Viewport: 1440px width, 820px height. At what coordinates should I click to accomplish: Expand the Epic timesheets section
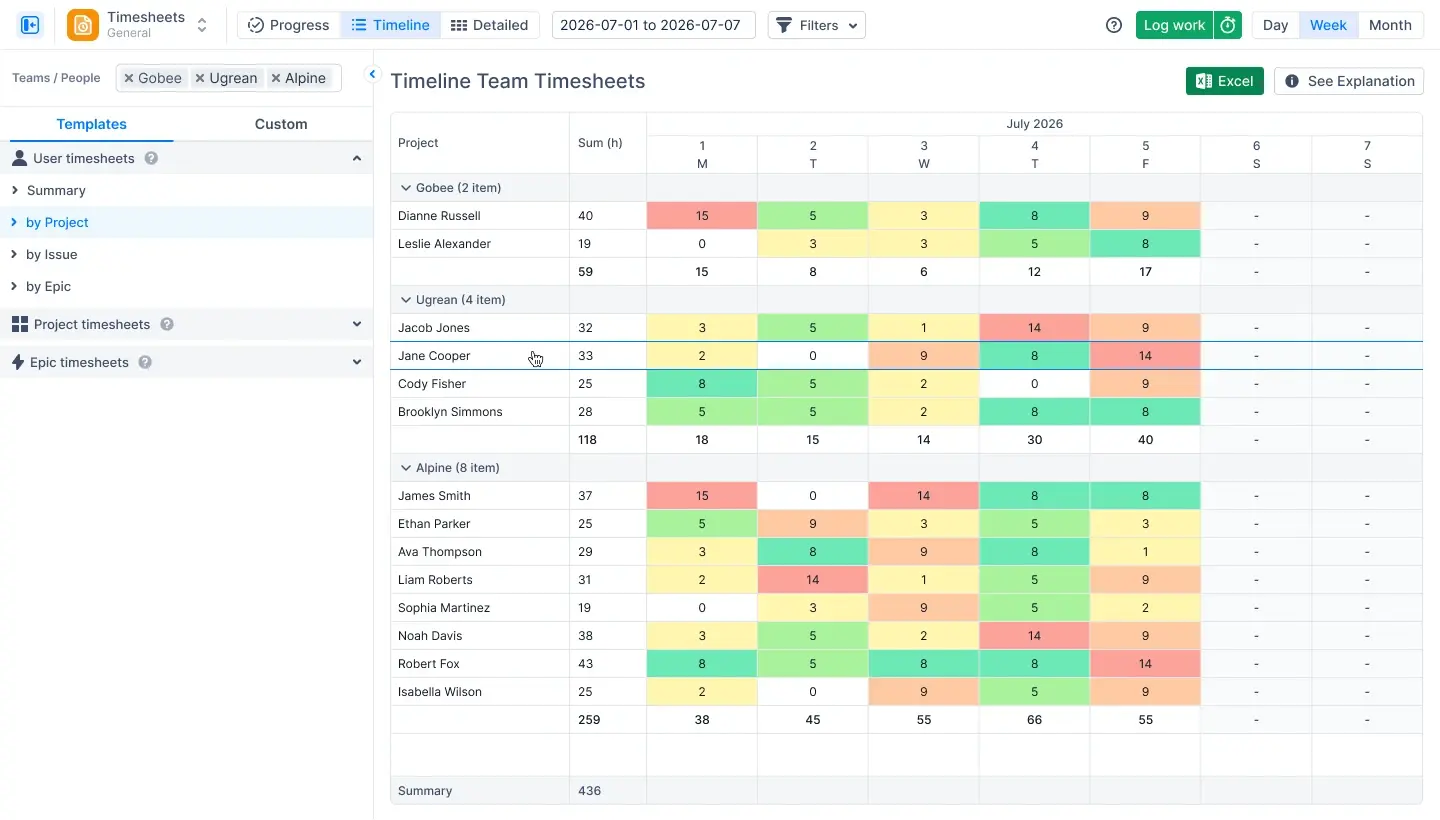click(x=356, y=362)
